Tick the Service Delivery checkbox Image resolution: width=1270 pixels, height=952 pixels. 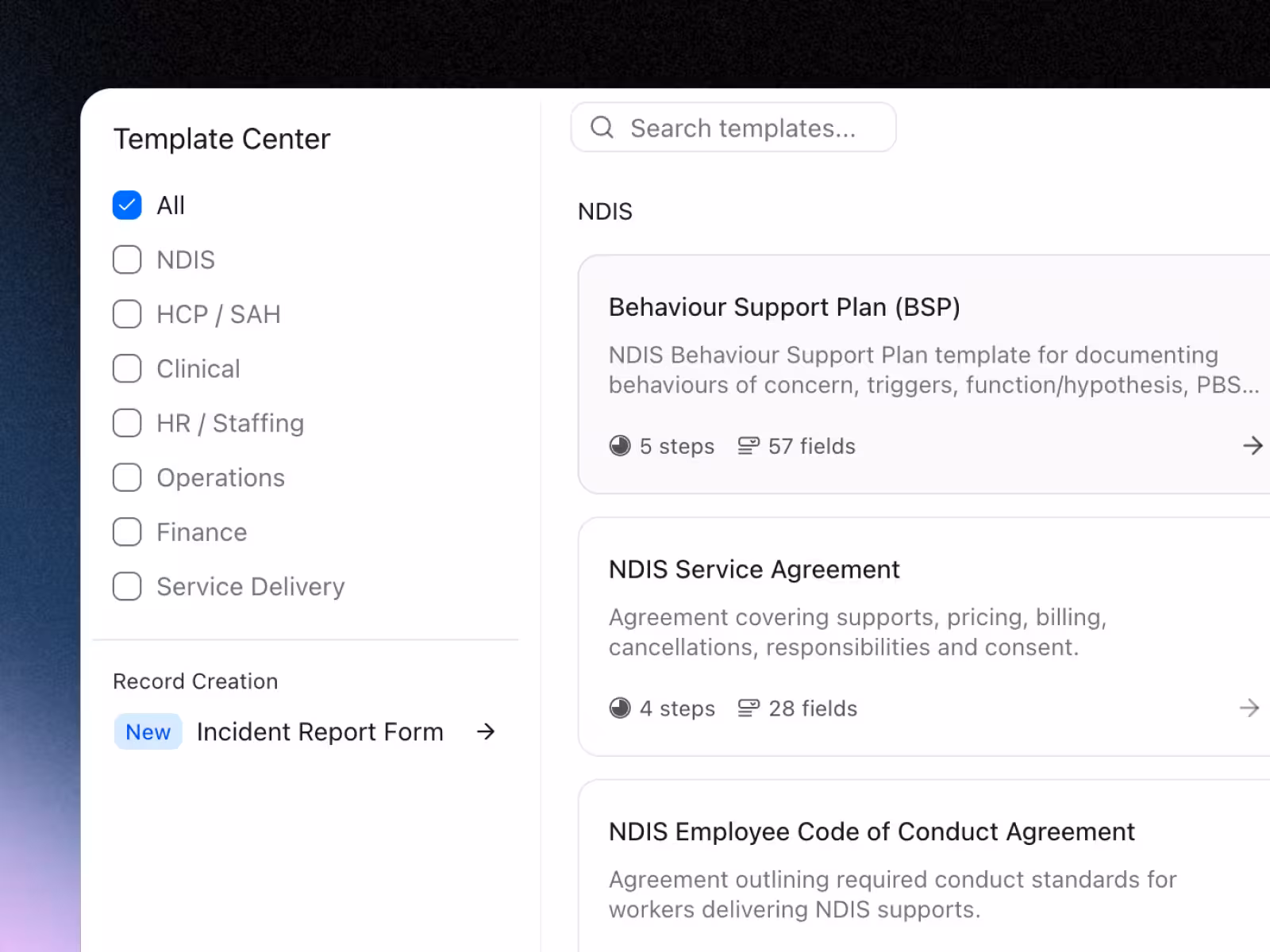(127, 586)
